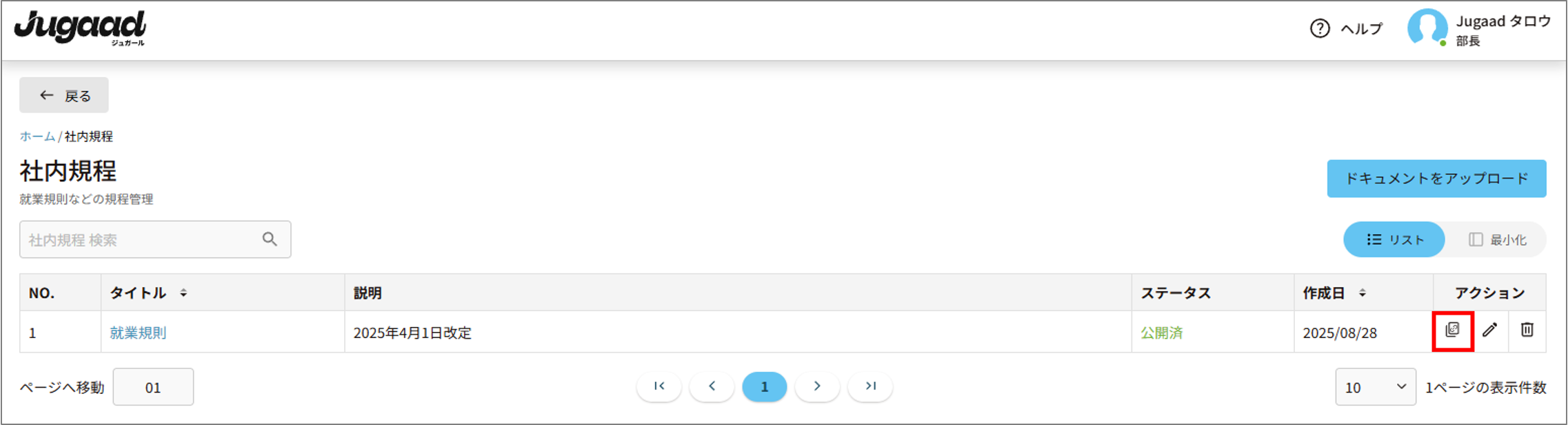Go to last page pagination icon

870,386
